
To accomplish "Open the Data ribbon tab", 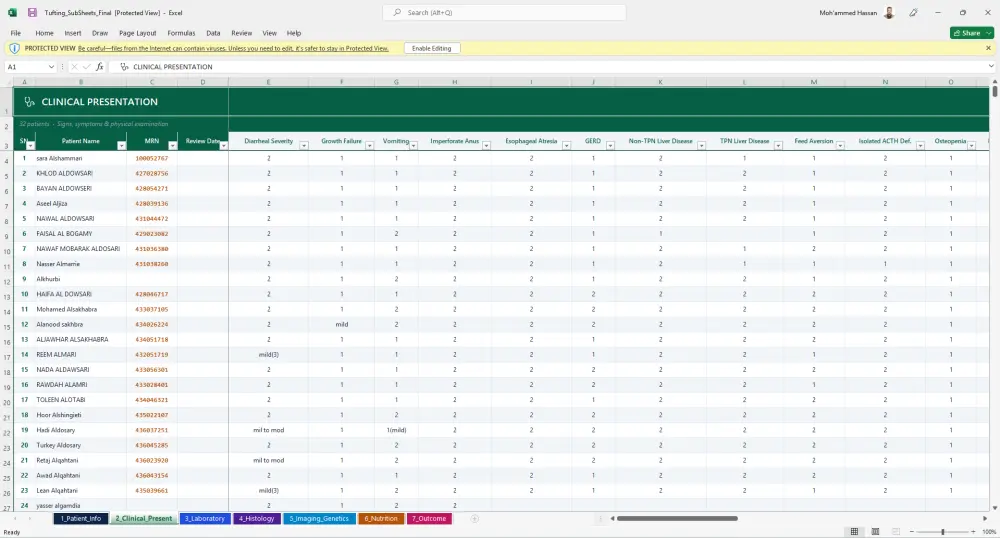I will pos(213,33).
